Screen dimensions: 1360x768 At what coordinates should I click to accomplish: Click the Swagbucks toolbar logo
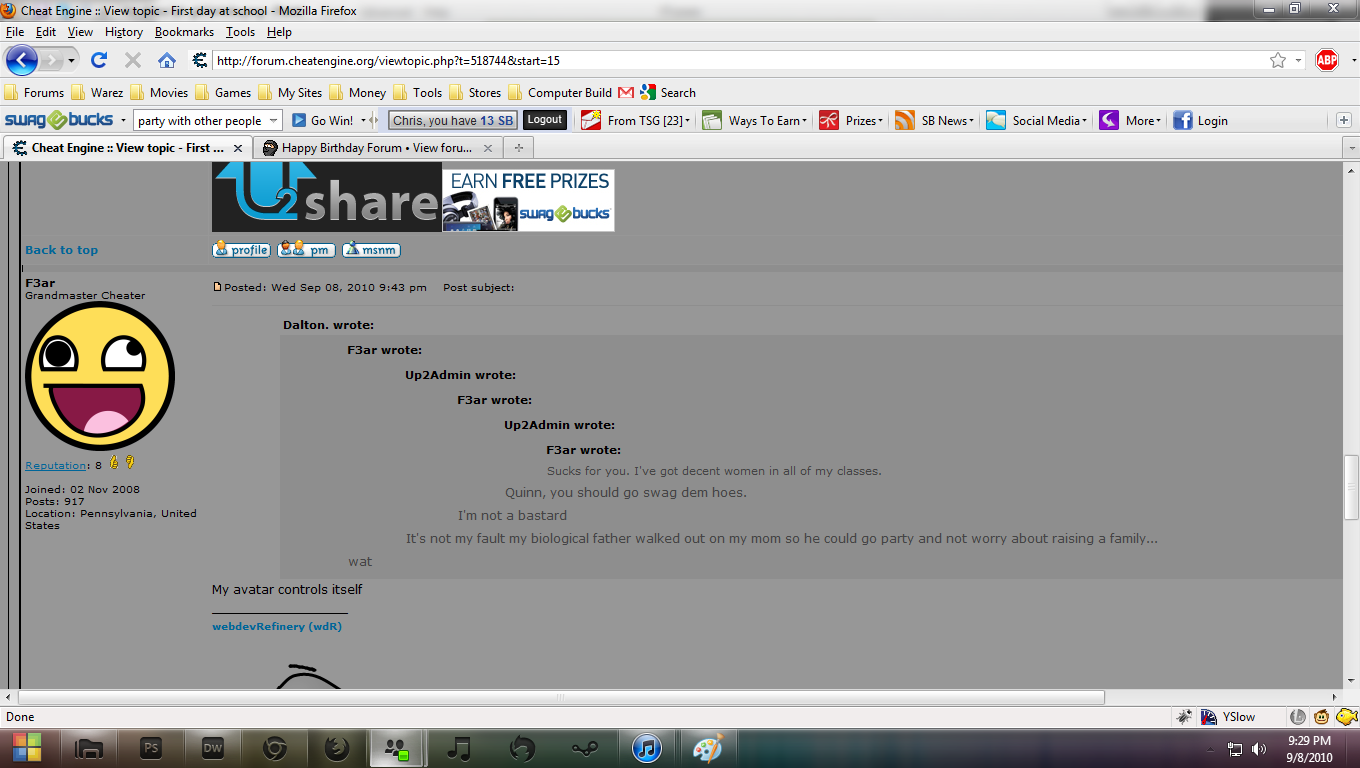[59, 120]
